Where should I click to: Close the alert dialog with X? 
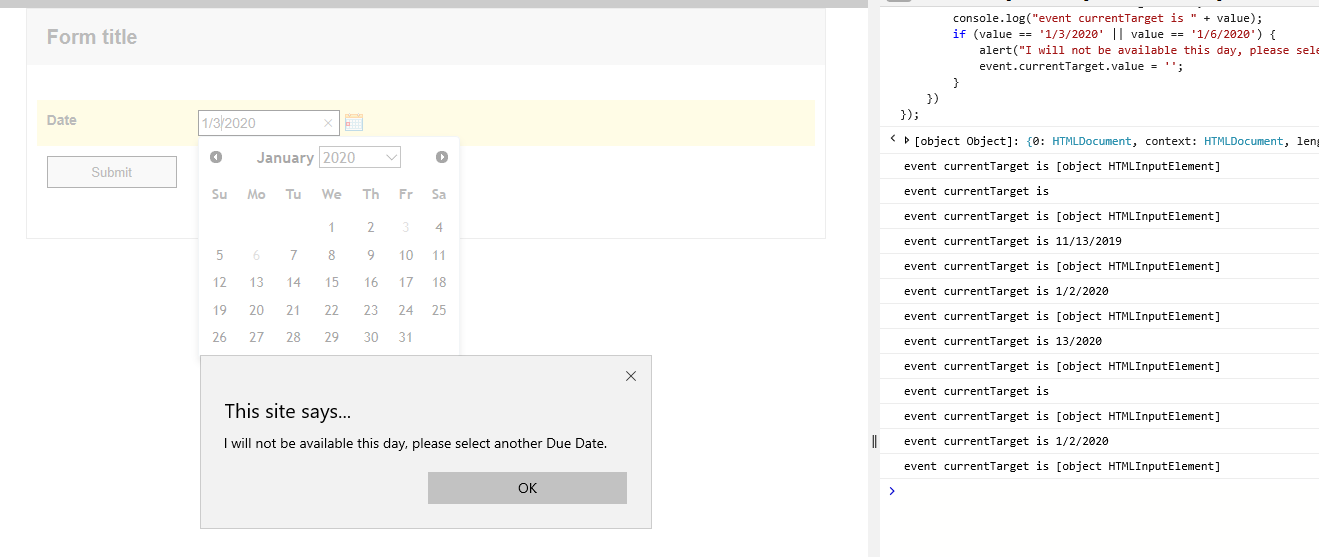click(x=630, y=376)
